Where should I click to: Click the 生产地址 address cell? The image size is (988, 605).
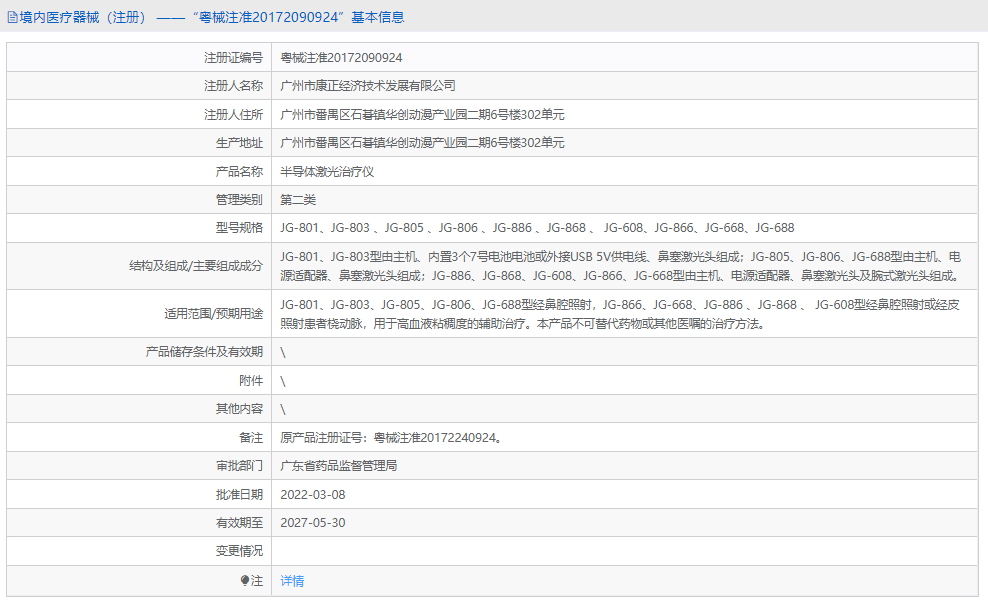[x=420, y=142]
